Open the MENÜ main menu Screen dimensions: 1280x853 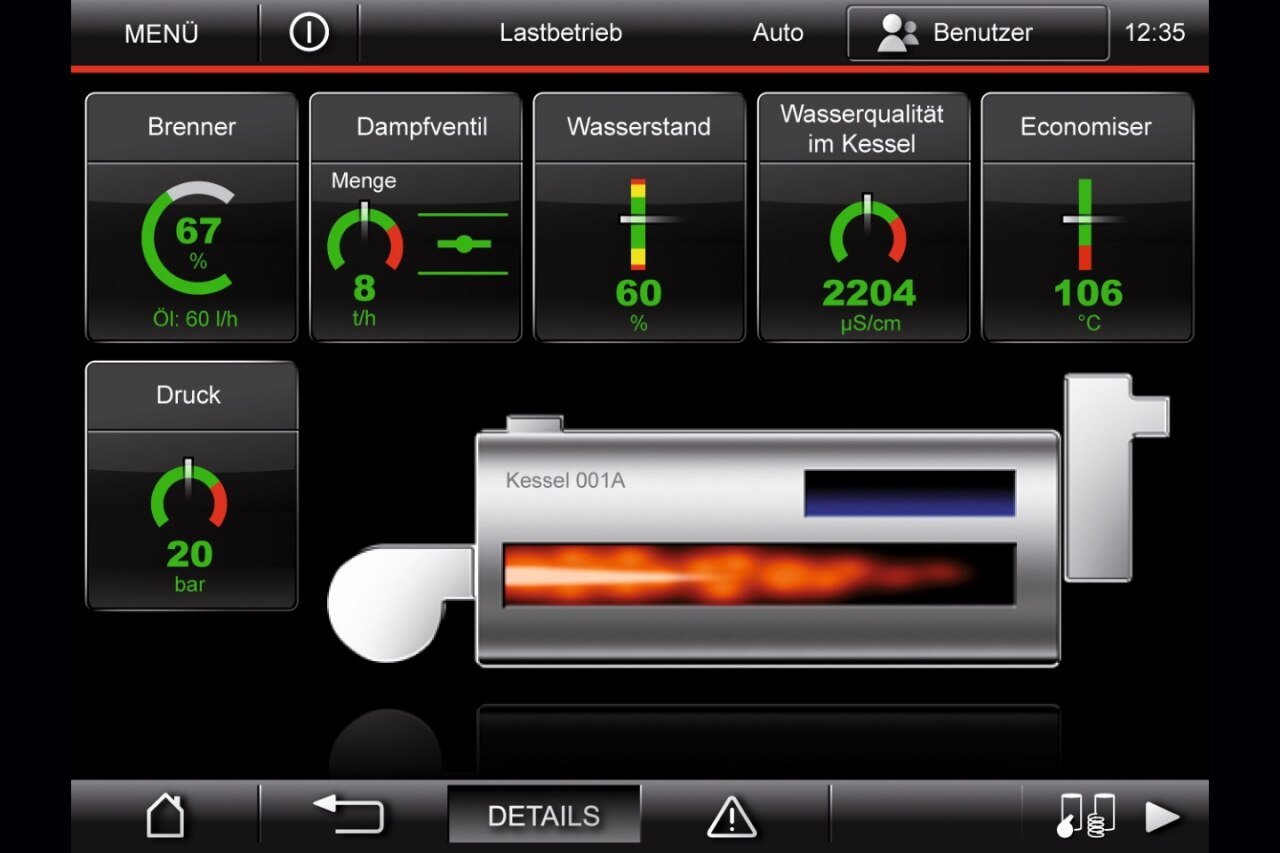tap(162, 33)
